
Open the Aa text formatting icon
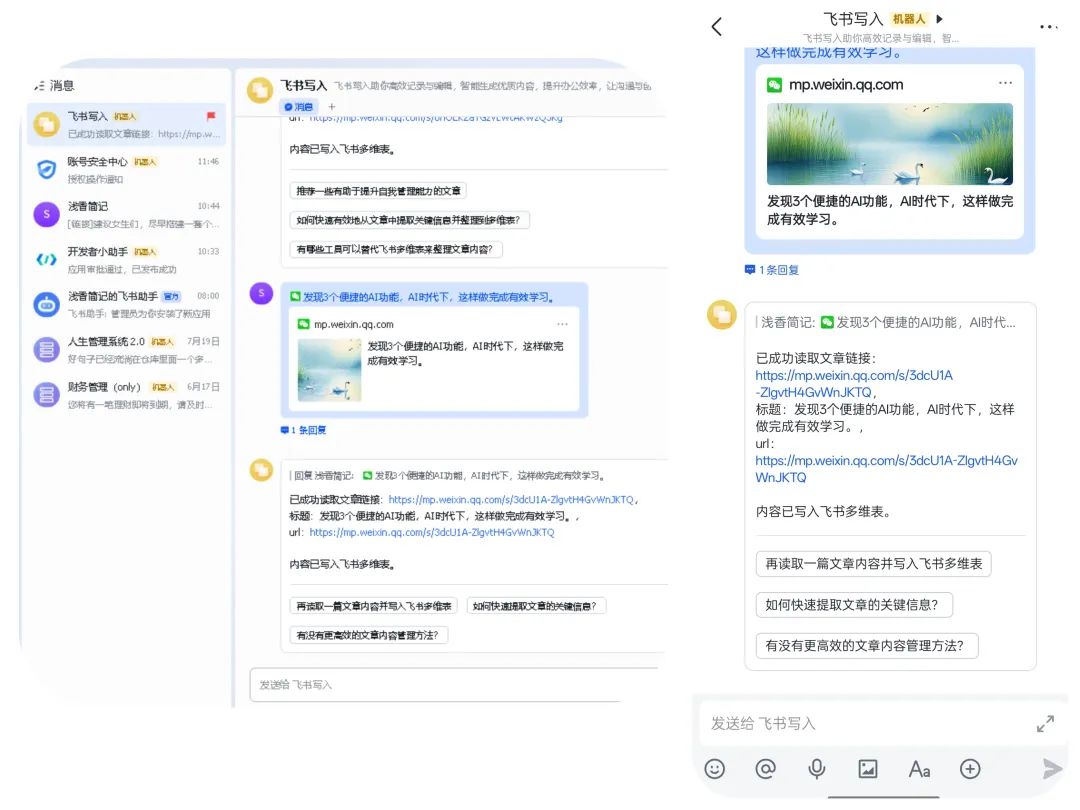coord(920,769)
